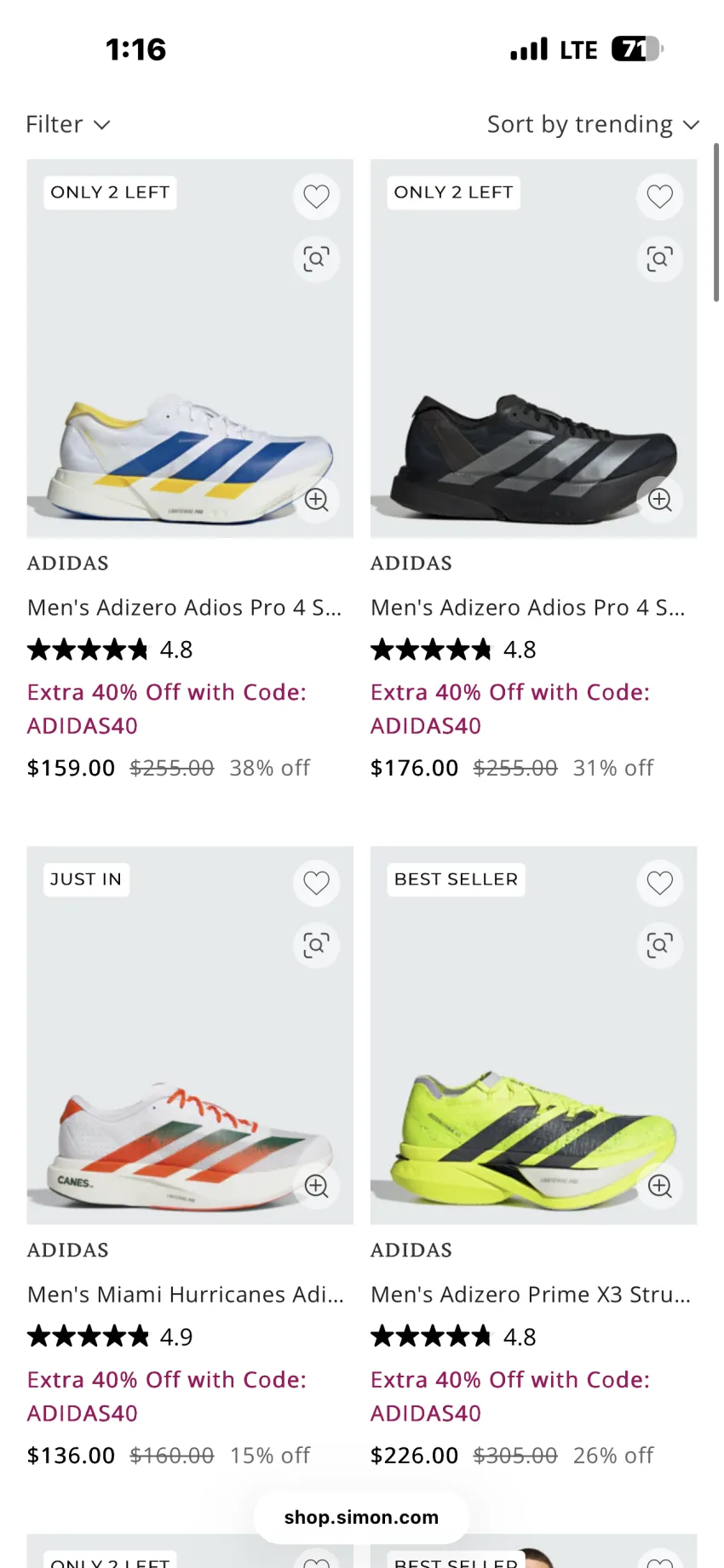Tap heart on Miami Hurricanes shoe

pyautogui.click(x=316, y=884)
